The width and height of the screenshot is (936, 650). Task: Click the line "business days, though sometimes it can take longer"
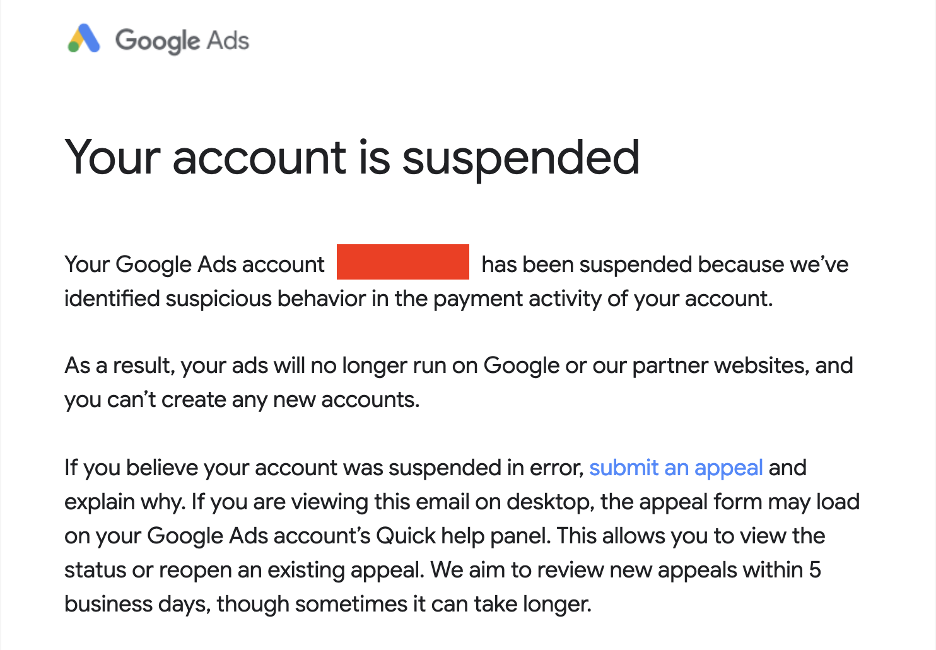(x=328, y=604)
